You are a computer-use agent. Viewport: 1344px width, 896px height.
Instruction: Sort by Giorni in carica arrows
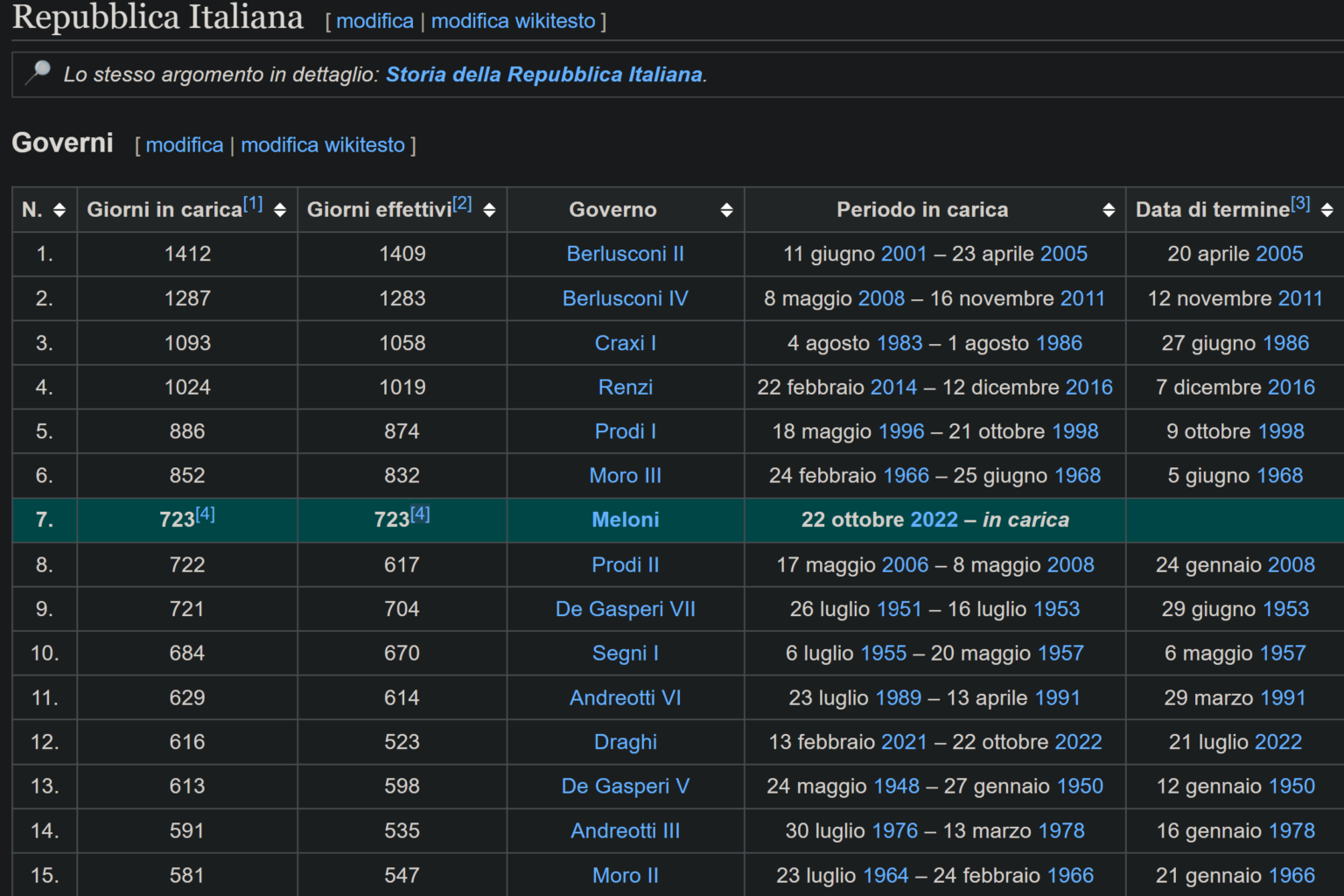point(280,210)
